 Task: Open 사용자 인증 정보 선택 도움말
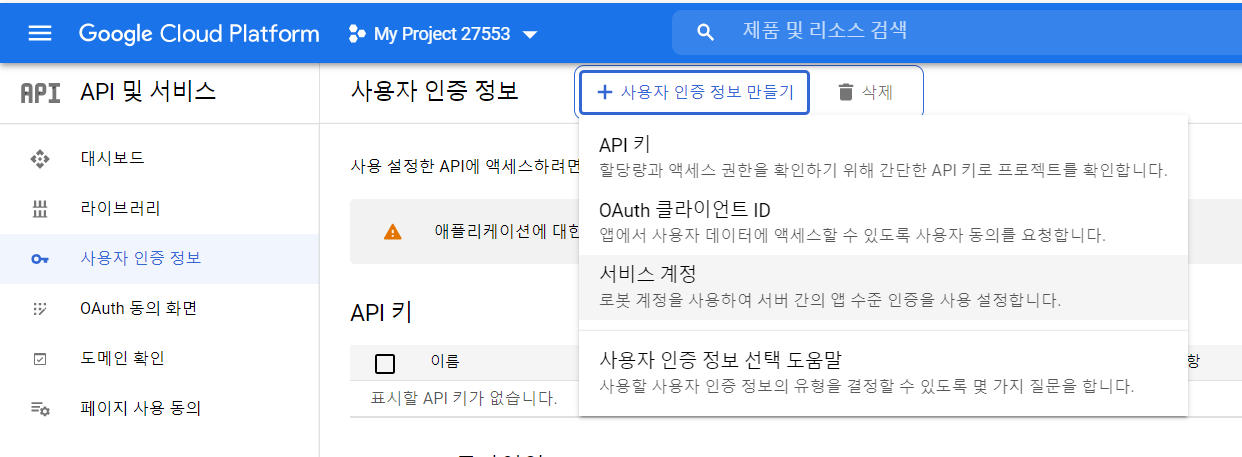(x=883, y=372)
